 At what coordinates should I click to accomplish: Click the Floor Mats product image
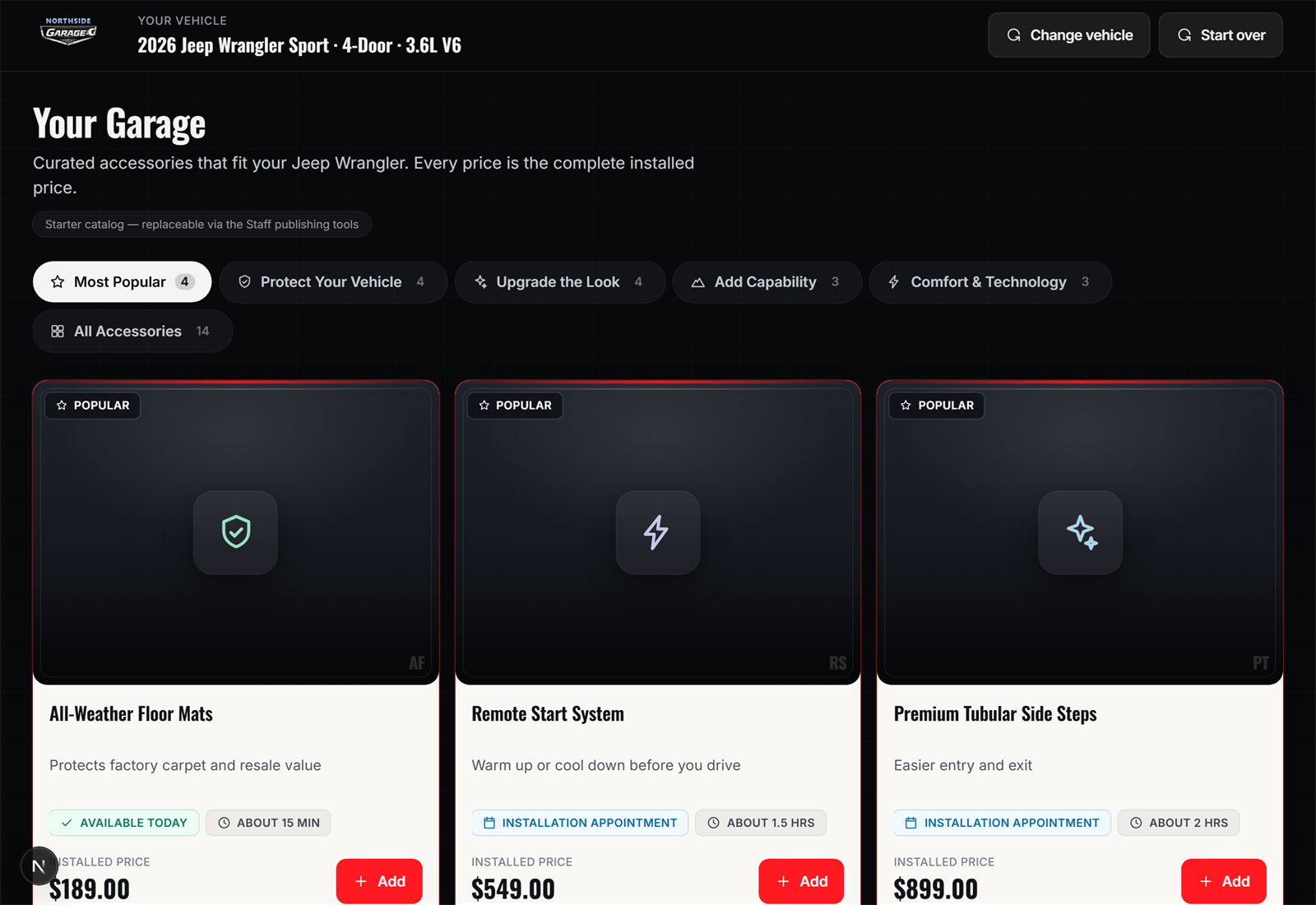[236, 532]
